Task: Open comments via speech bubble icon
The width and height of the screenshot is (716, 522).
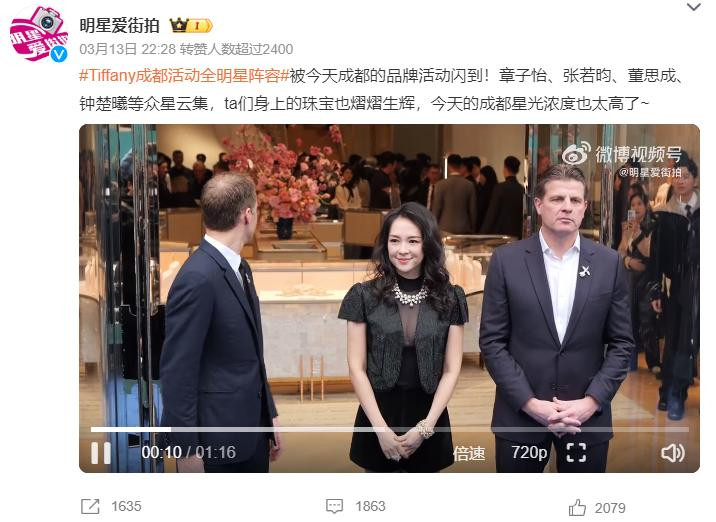Action: [x=334, y=506]
